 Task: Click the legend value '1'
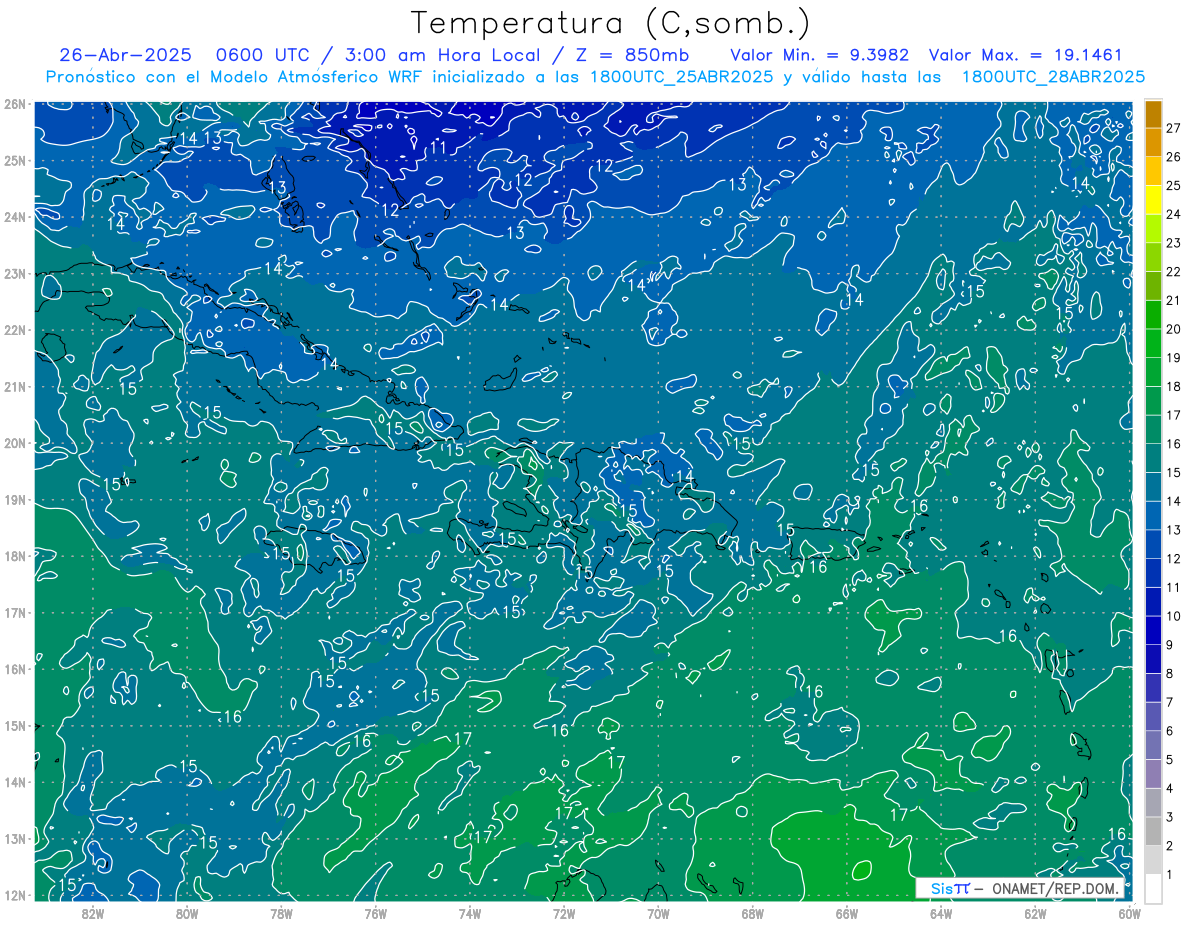pos(1169,875)
